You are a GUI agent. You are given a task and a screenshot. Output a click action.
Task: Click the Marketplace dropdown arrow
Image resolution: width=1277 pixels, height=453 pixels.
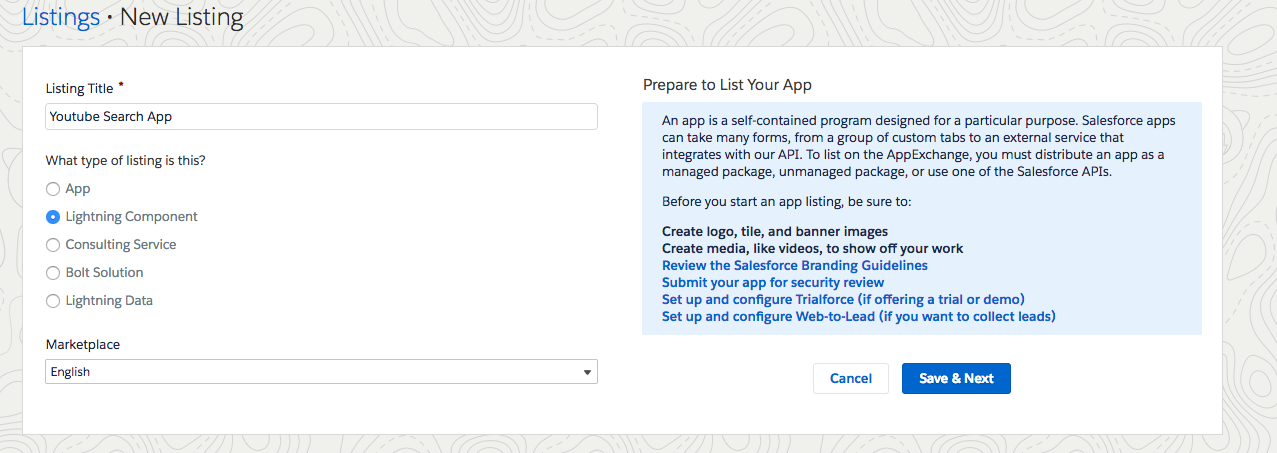[587, 372]
